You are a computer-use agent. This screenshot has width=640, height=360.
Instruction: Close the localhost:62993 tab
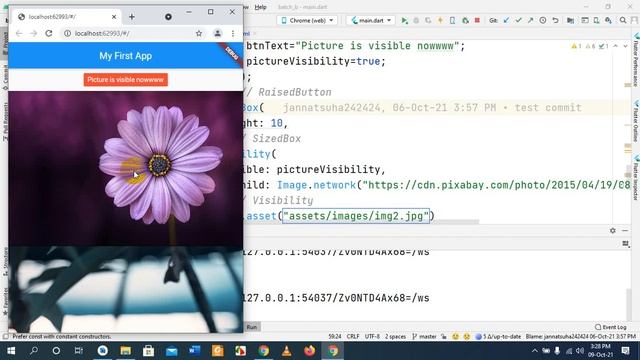click(x=114, y=17)
